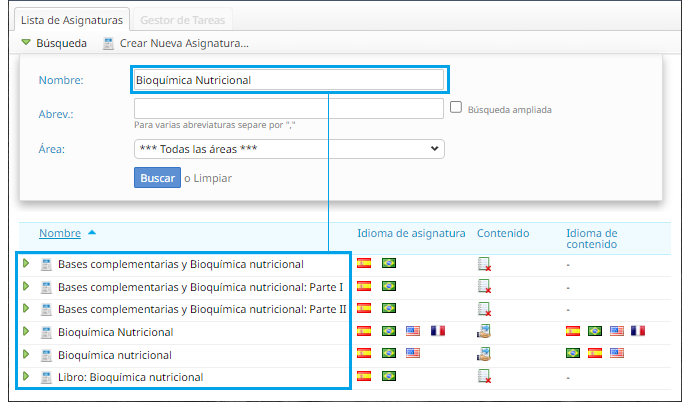683x402 pixels.
Task: Click subject icon of Parte I row
Action: (x=46, y=287)
